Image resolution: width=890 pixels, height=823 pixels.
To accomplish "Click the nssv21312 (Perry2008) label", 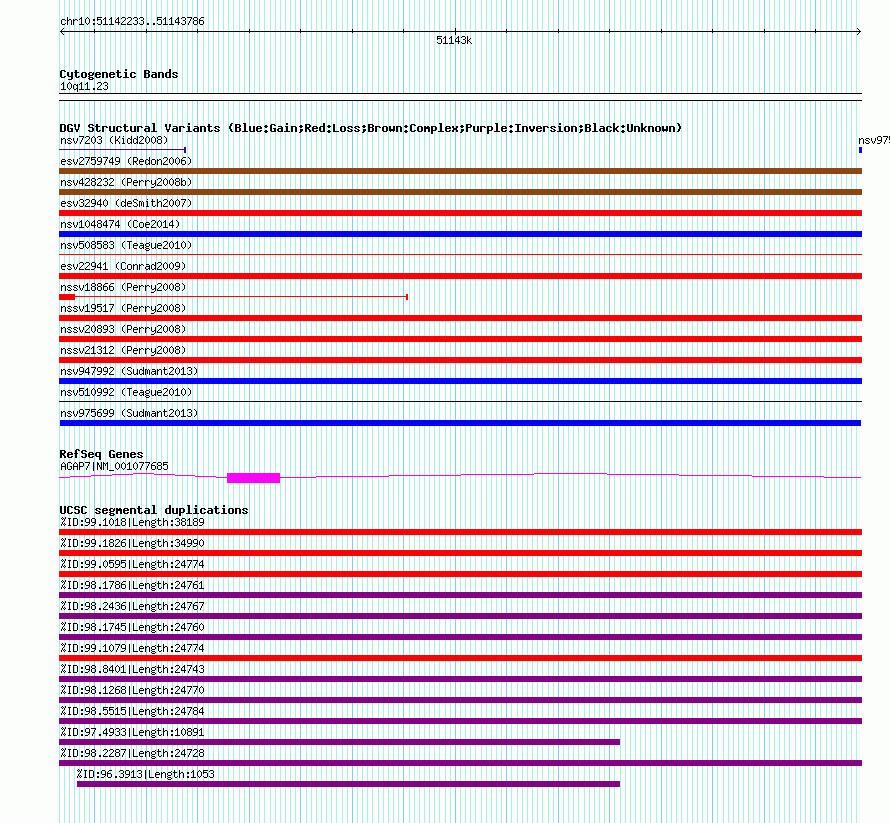I will pos(123,350).
